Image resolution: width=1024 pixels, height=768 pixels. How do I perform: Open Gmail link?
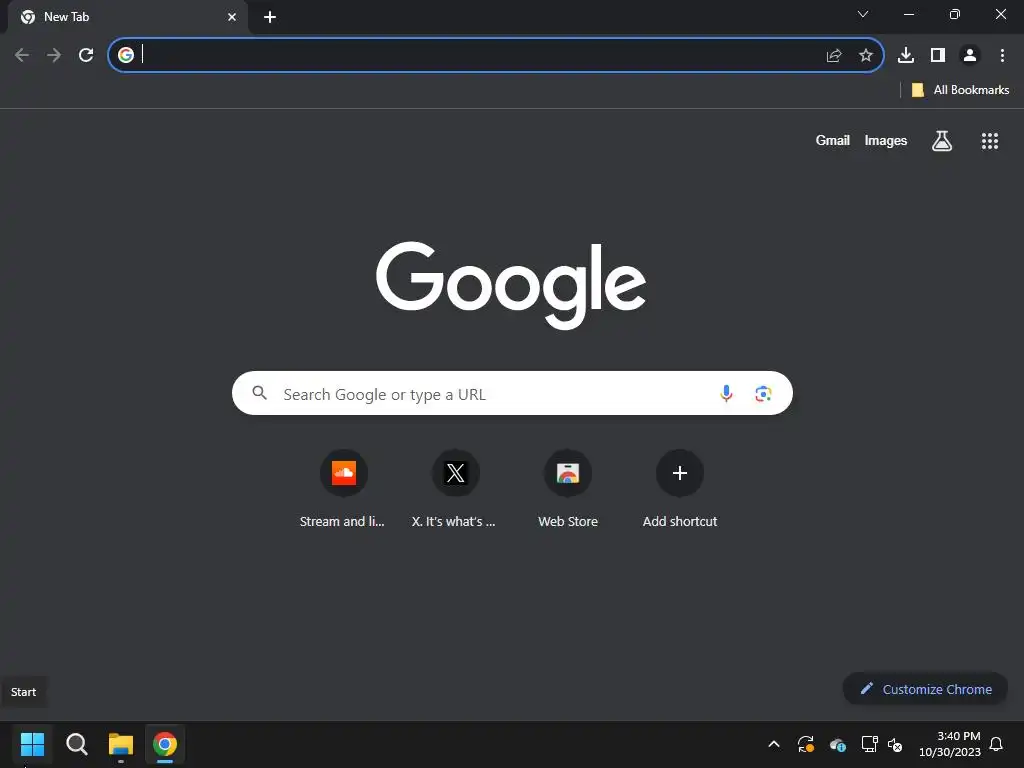[833, 140]
